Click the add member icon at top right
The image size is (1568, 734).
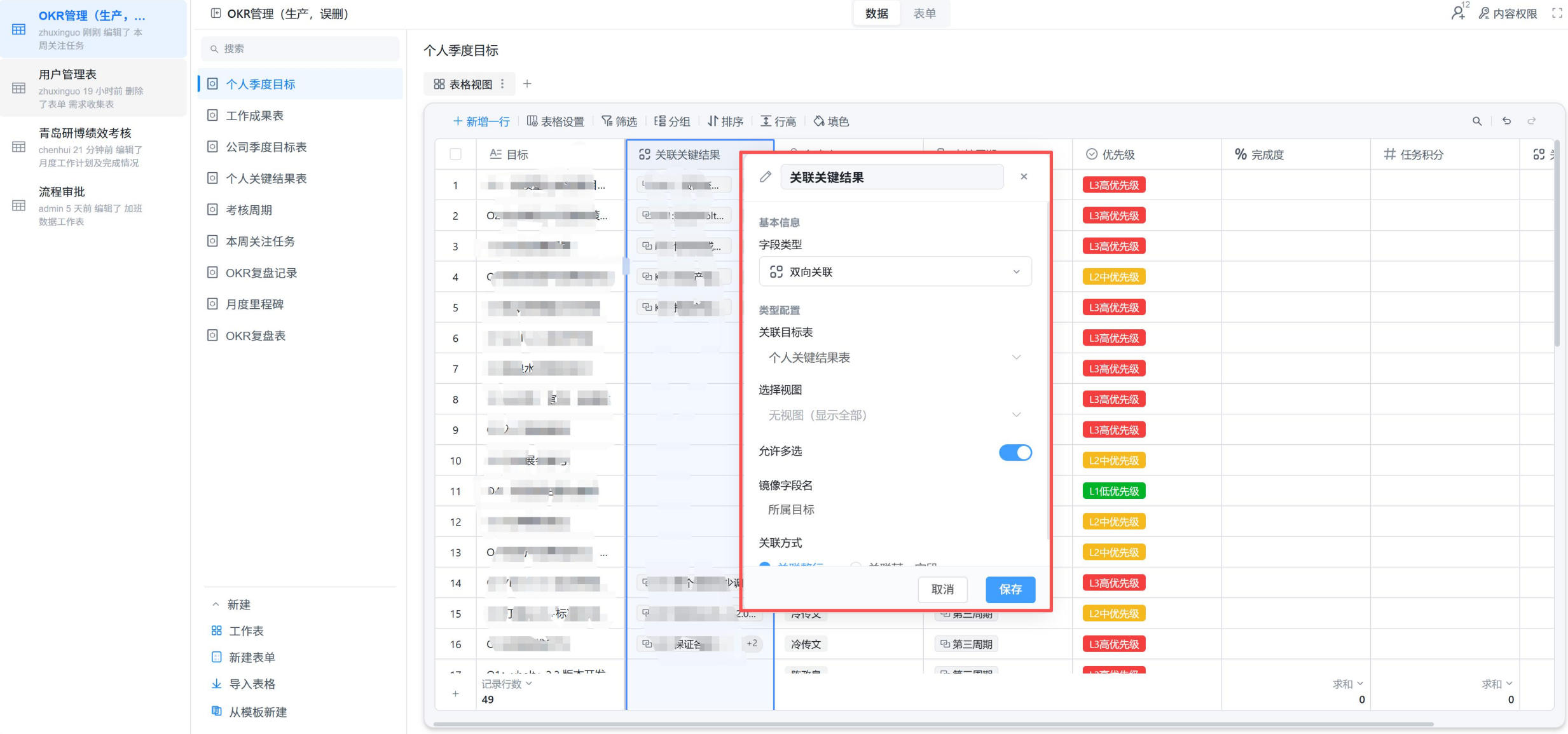point(1459,13)
